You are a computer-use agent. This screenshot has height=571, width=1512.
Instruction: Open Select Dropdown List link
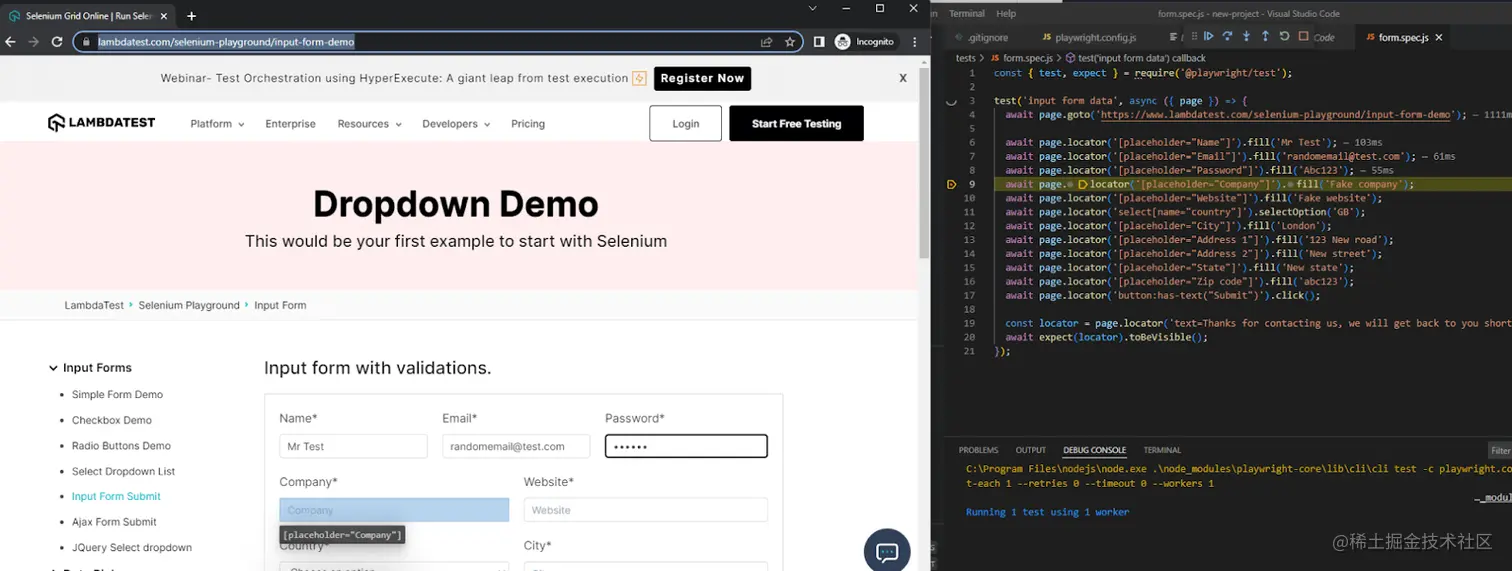point(123,471)
